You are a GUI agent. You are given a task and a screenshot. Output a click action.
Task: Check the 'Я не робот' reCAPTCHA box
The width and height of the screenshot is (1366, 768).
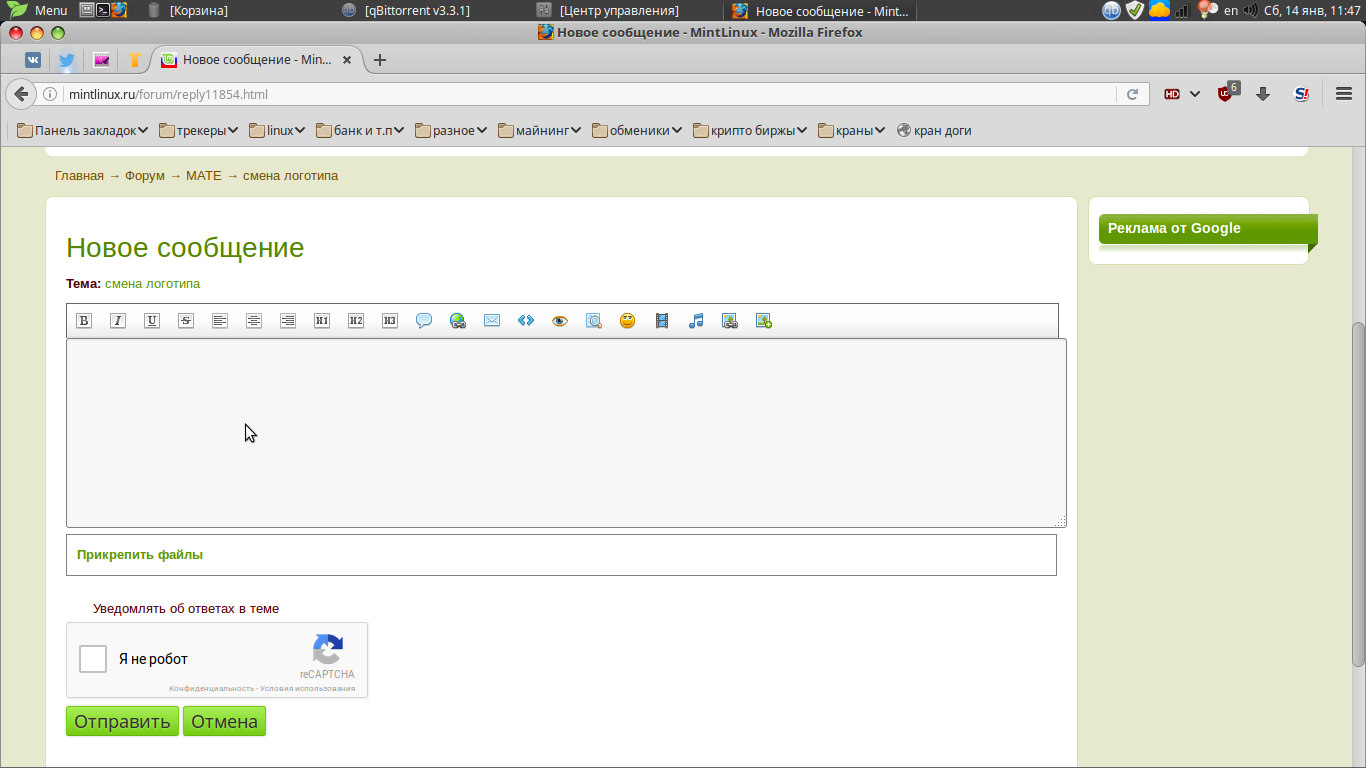93,659
